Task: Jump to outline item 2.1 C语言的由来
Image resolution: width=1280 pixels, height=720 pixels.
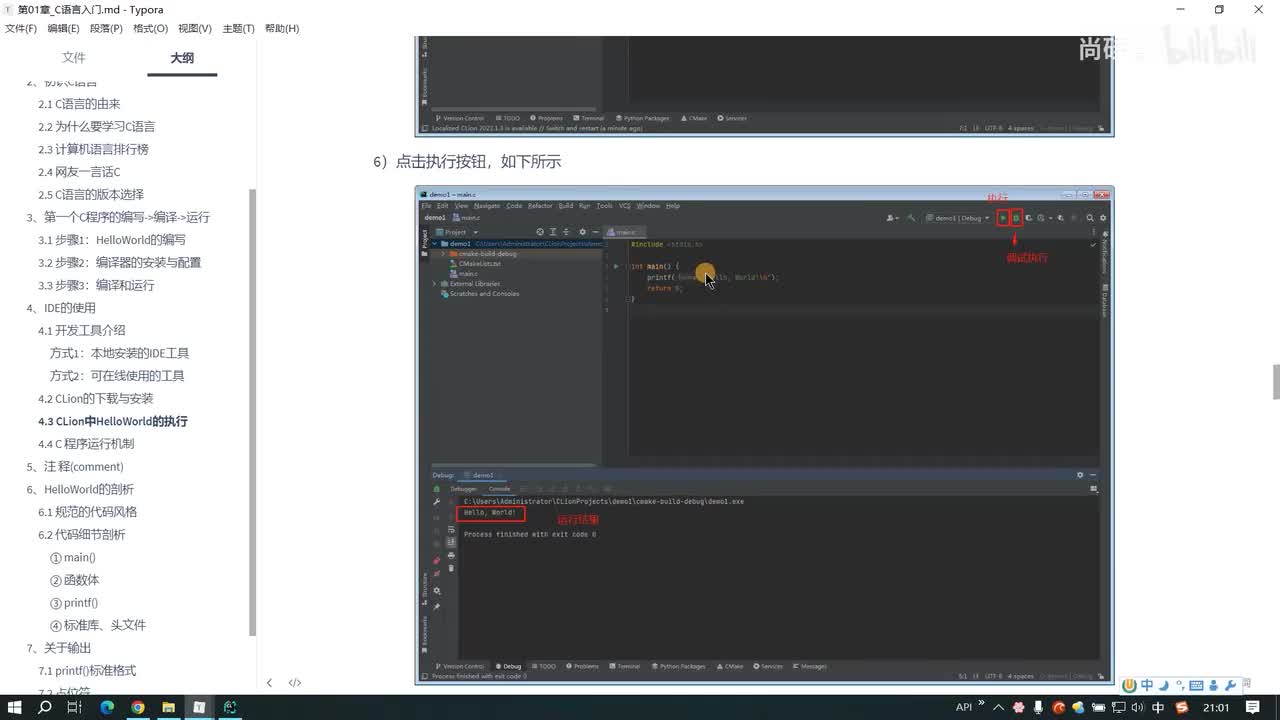Action: coord(79,104)
